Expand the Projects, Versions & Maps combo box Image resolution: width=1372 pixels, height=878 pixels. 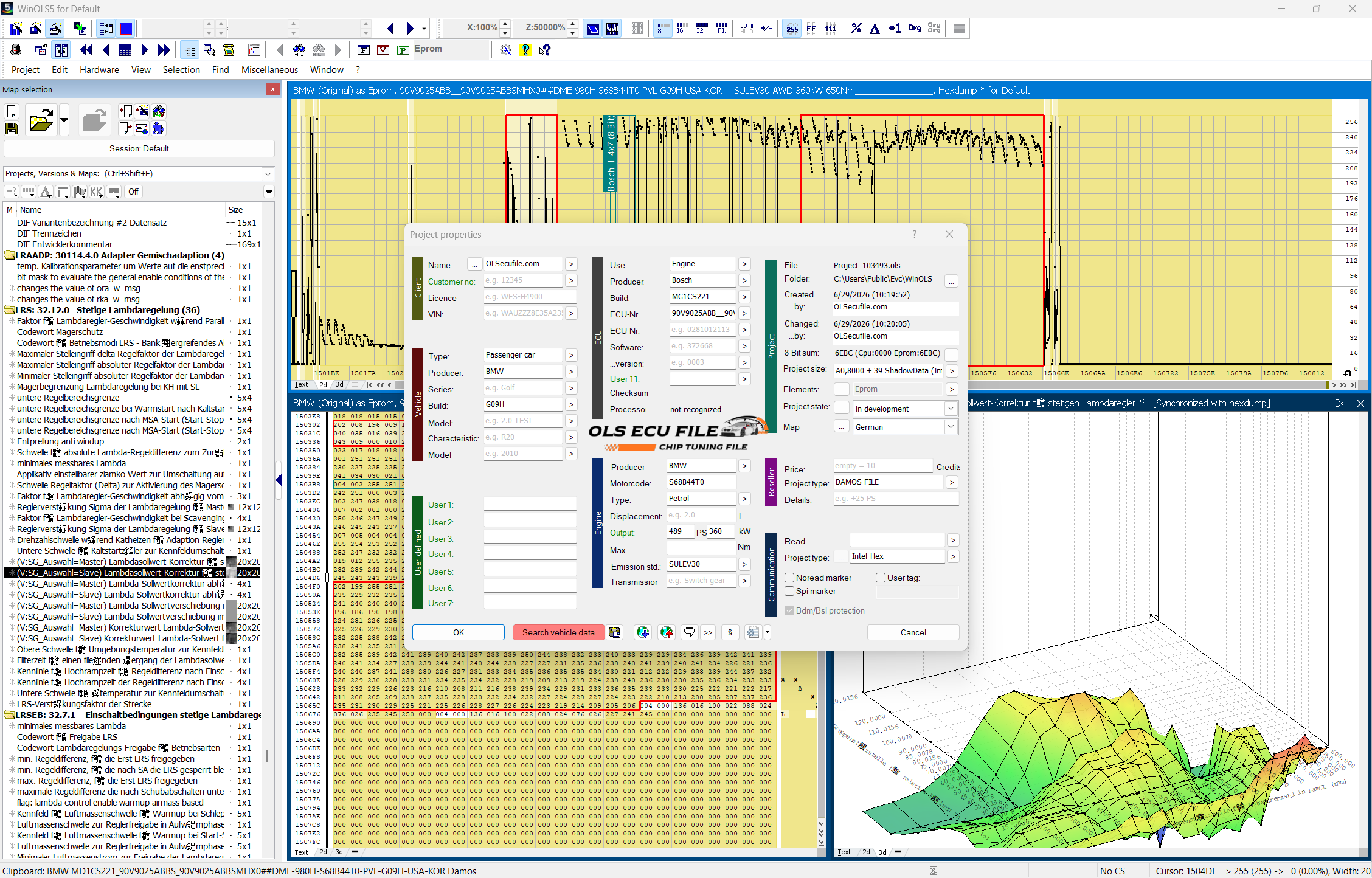point(268,174)
